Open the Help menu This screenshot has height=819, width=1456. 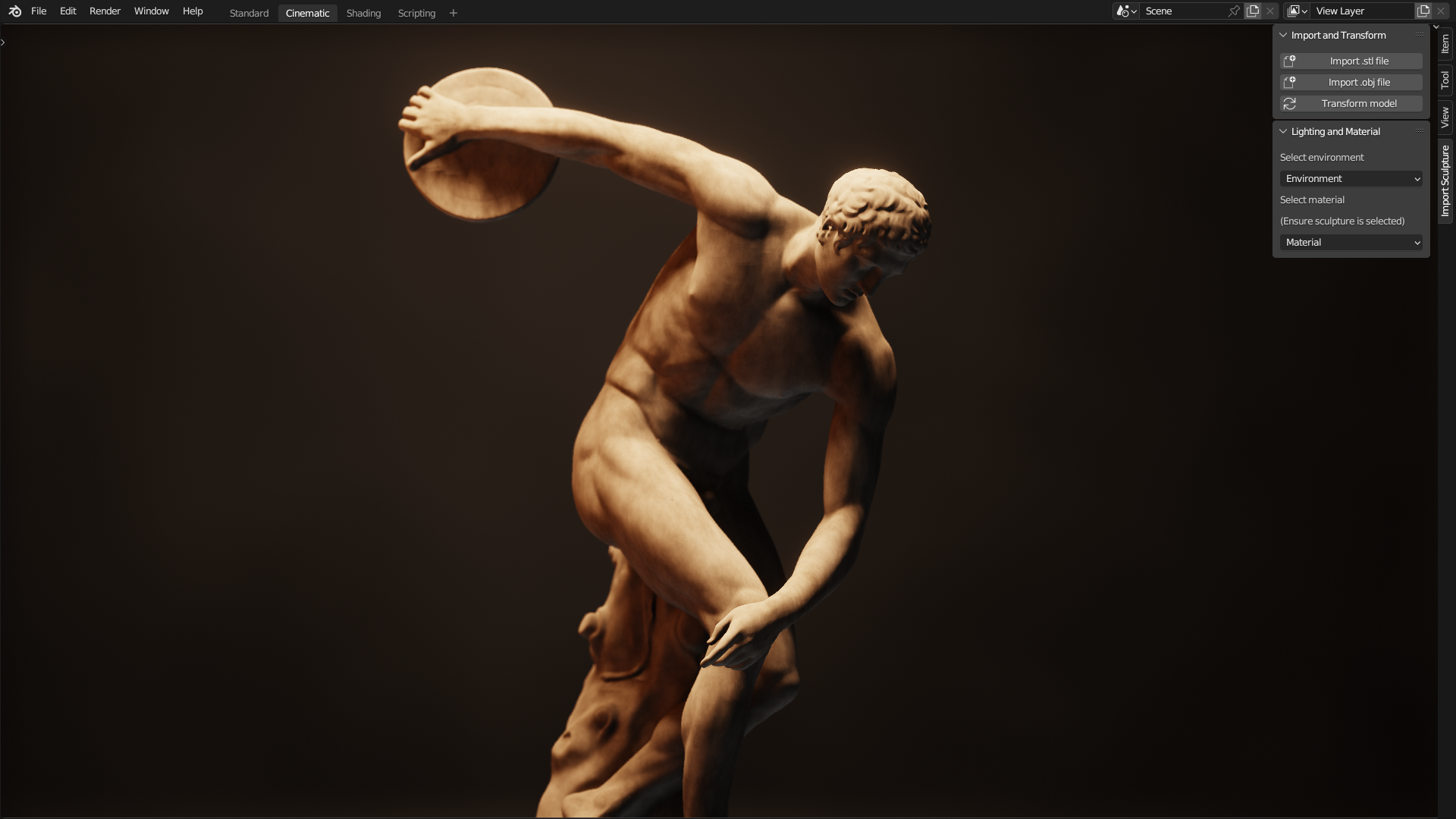[x=193, y=11]
